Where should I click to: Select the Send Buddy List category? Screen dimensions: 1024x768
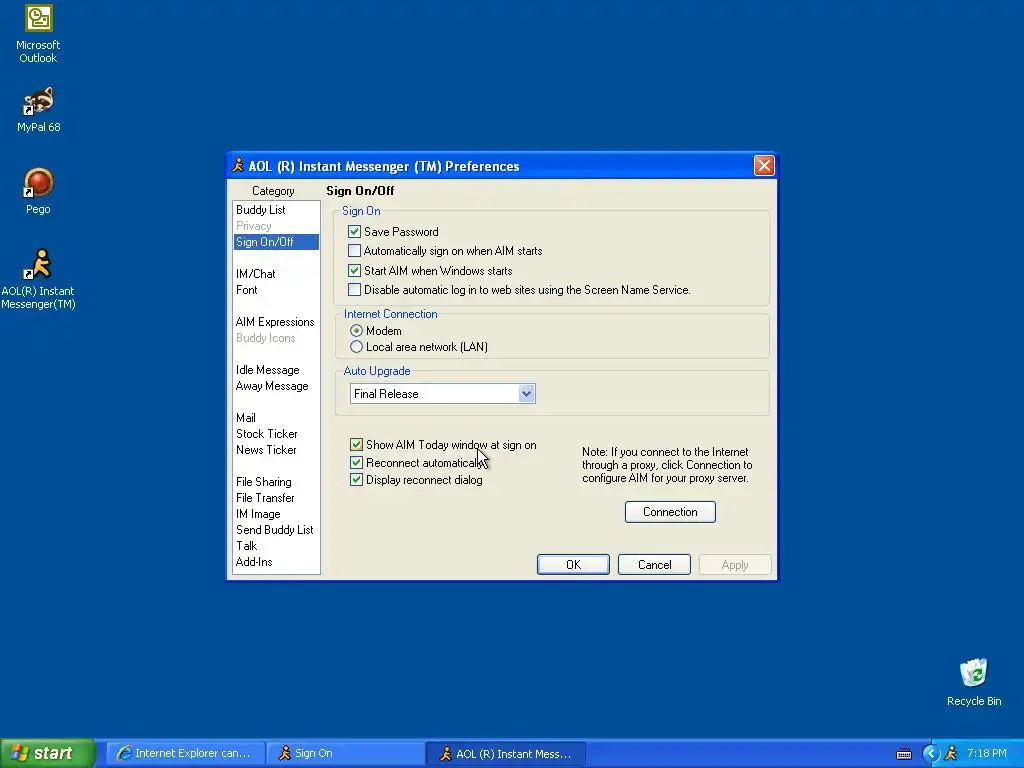click(275, 530)
